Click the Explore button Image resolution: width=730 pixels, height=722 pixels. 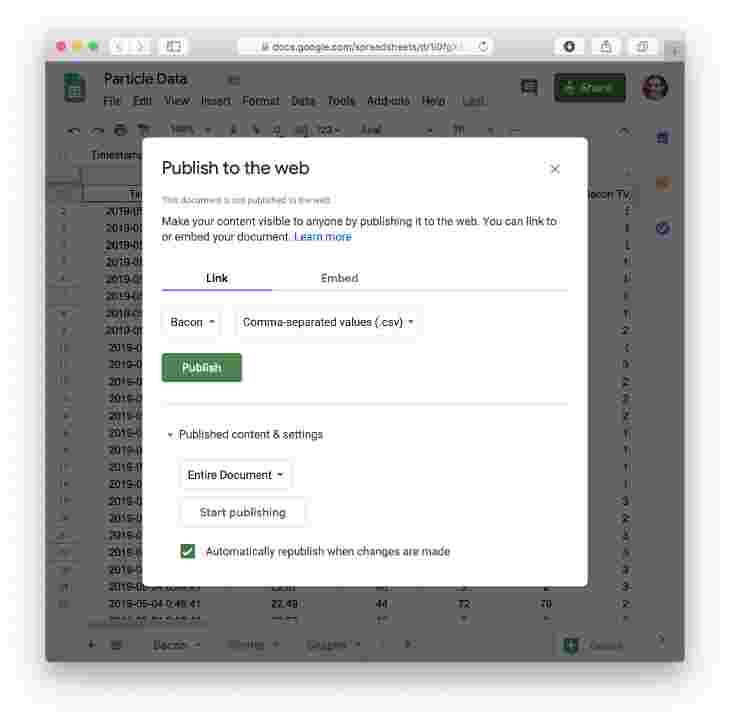coord(594,646)
